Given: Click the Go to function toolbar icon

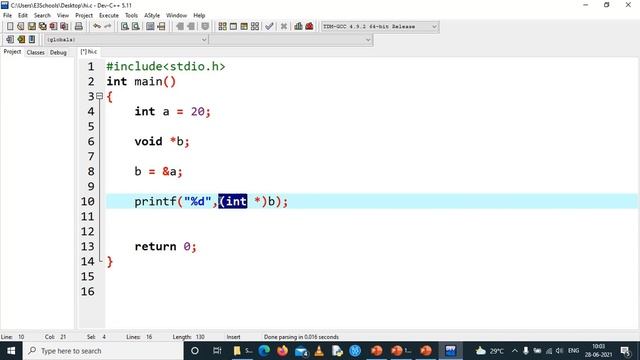Looking at the screenshot, I should tap(150, 27).
